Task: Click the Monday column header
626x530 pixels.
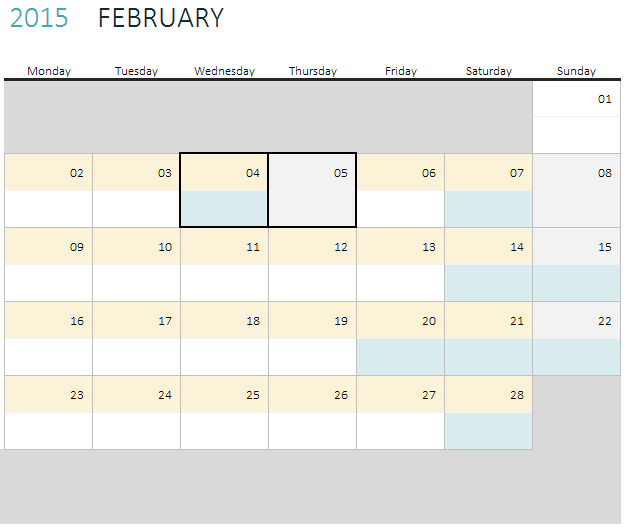Action: [x=49, y=71]
